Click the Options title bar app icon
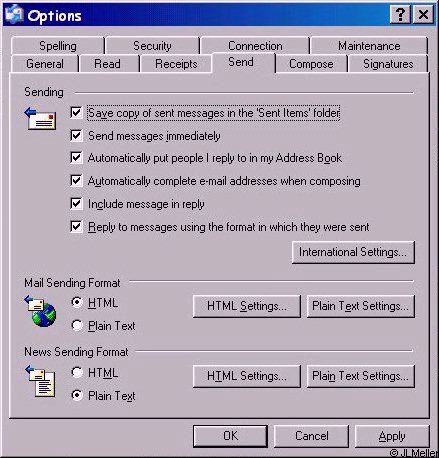 pos(14,15)
